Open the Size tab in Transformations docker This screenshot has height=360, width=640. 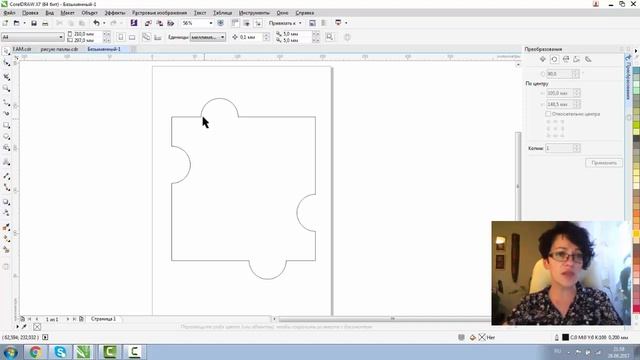(577, 59)
